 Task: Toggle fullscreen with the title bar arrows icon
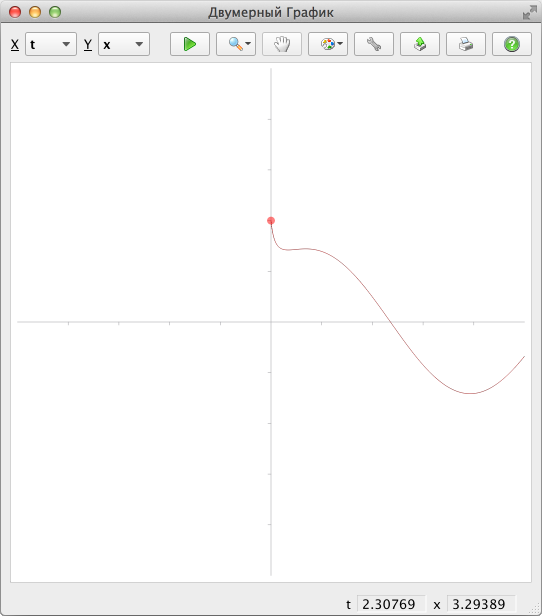pos(530,13)
